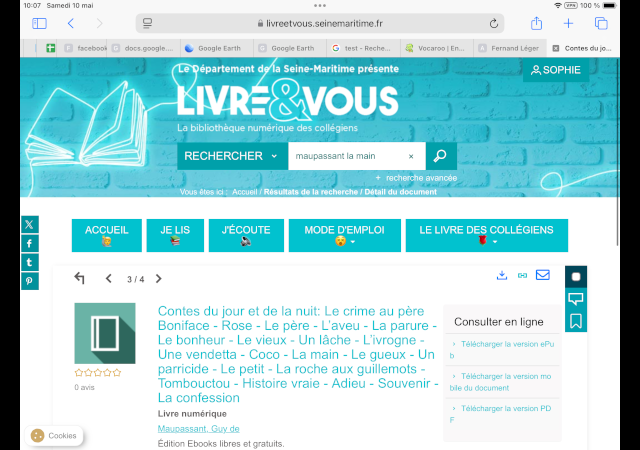
Task: Share page on Tumblr sidebar icon
Action: tap(29, 262)
